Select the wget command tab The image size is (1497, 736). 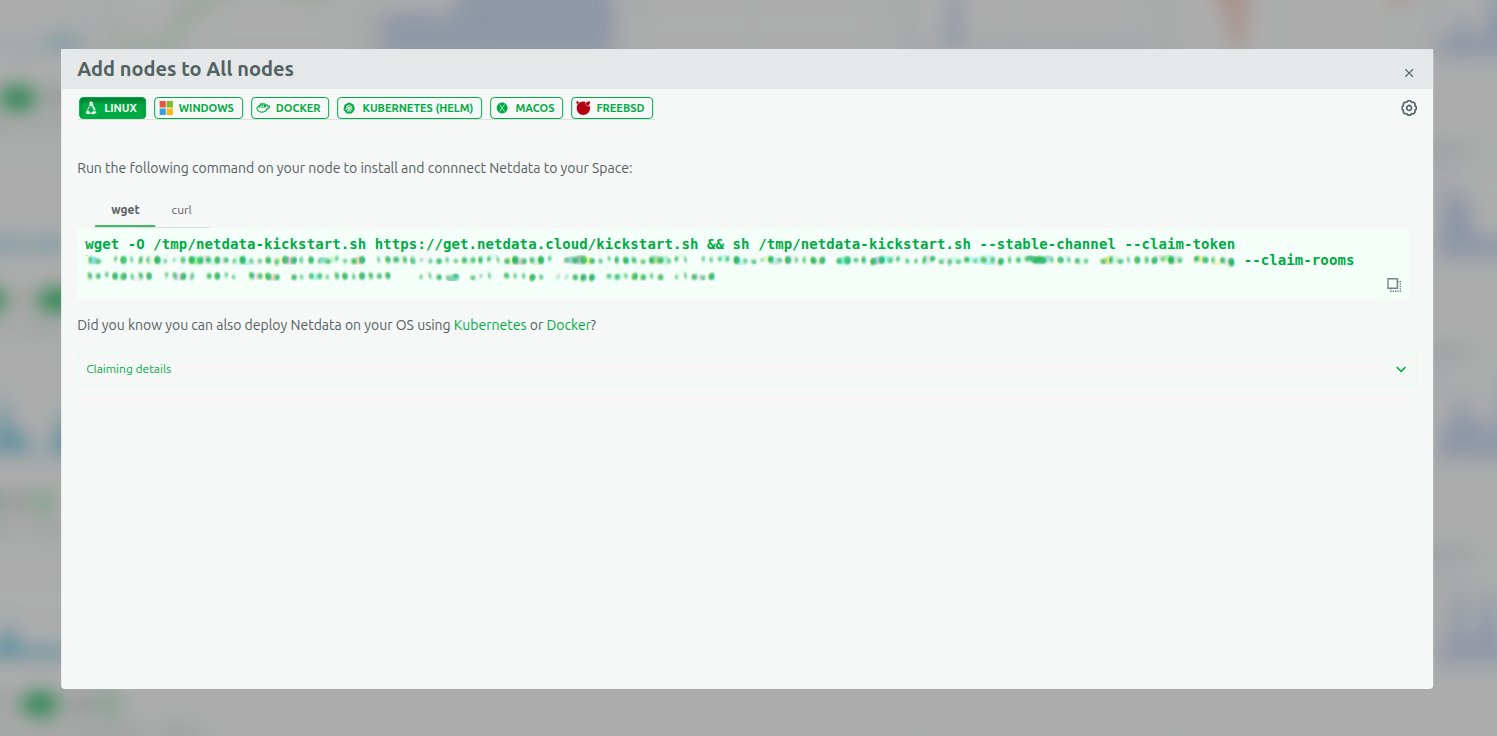pos(125,210)
